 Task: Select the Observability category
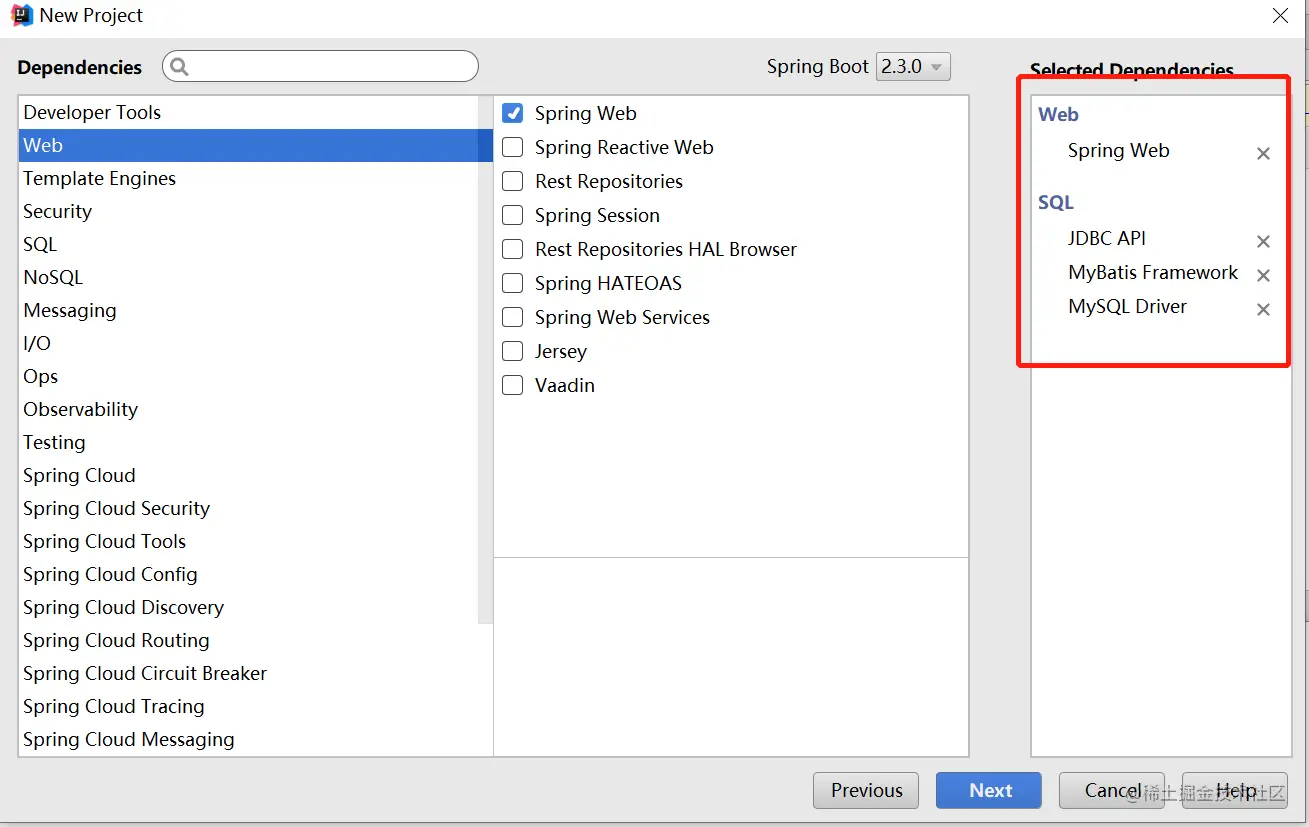[249, 409]
